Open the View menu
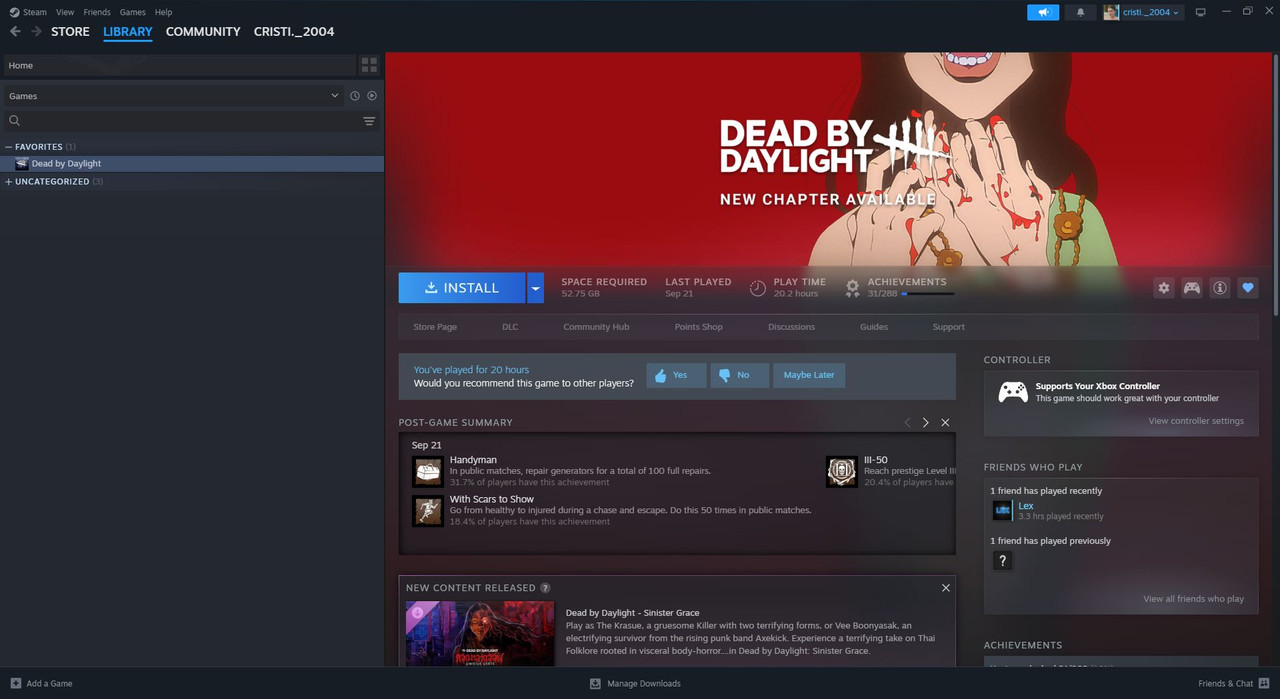This screenshot has width=1280, height=699. pos(65,12)
